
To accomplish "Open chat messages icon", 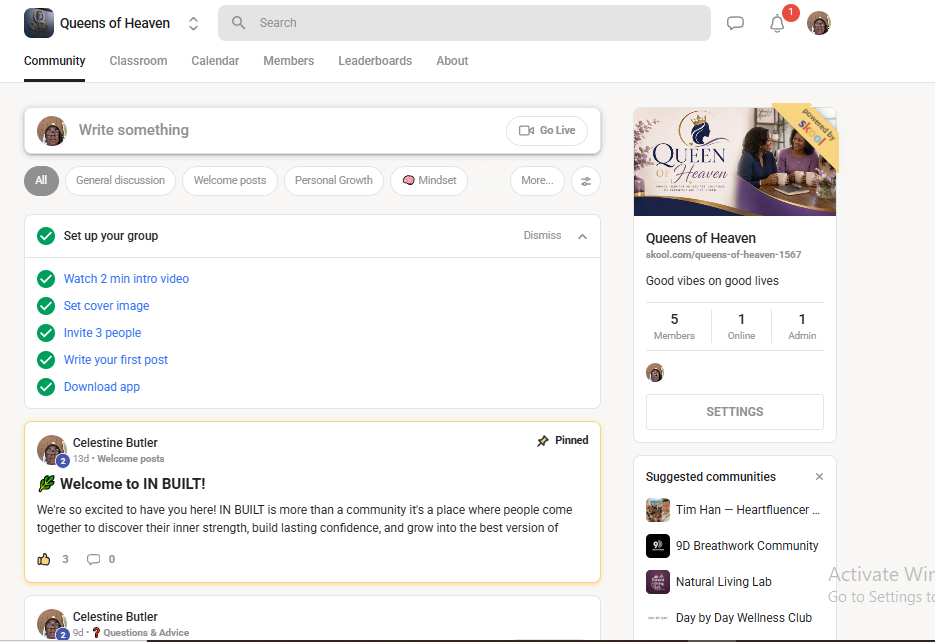I will (x=735, y=23).
